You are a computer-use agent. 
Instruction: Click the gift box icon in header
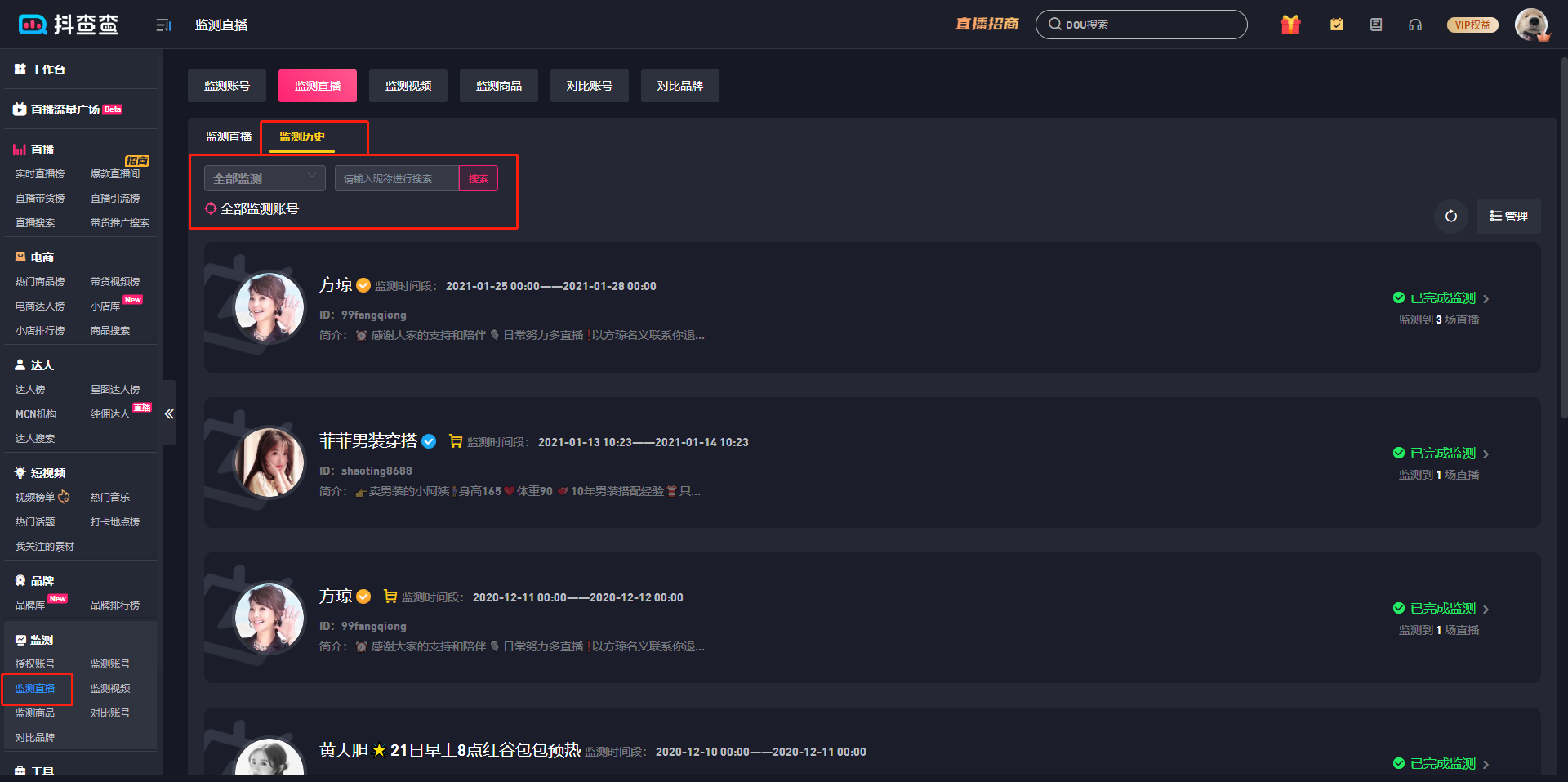tap(1290, 25)
